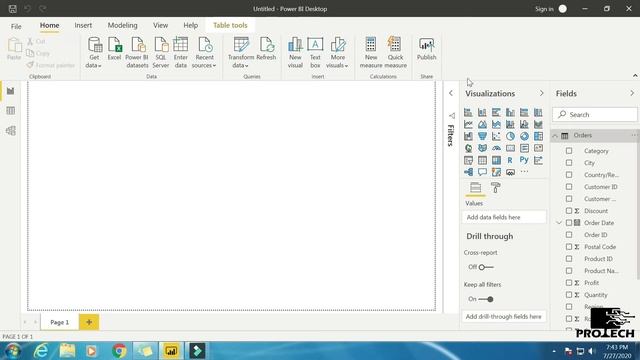The height and width of the screenshot is (360, 640).
Task: Turn off Keep all filters toggle
Action: (x=486, y=299)
